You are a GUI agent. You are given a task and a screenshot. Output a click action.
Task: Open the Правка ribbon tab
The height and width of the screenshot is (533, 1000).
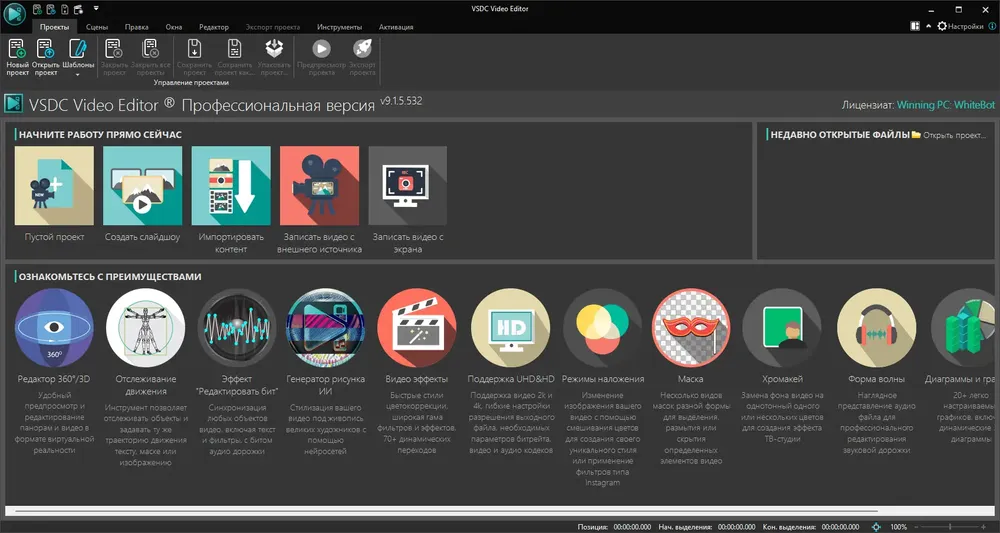136,27
